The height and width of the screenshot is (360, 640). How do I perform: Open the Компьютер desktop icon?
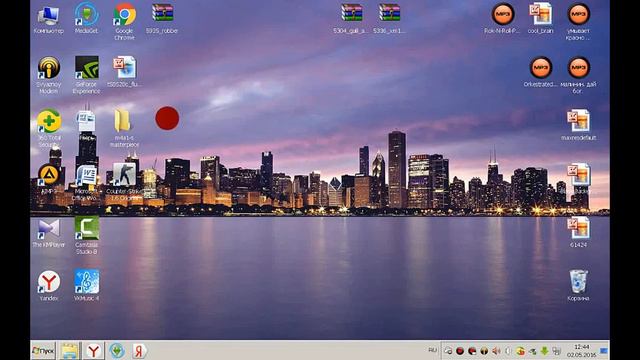49,20
